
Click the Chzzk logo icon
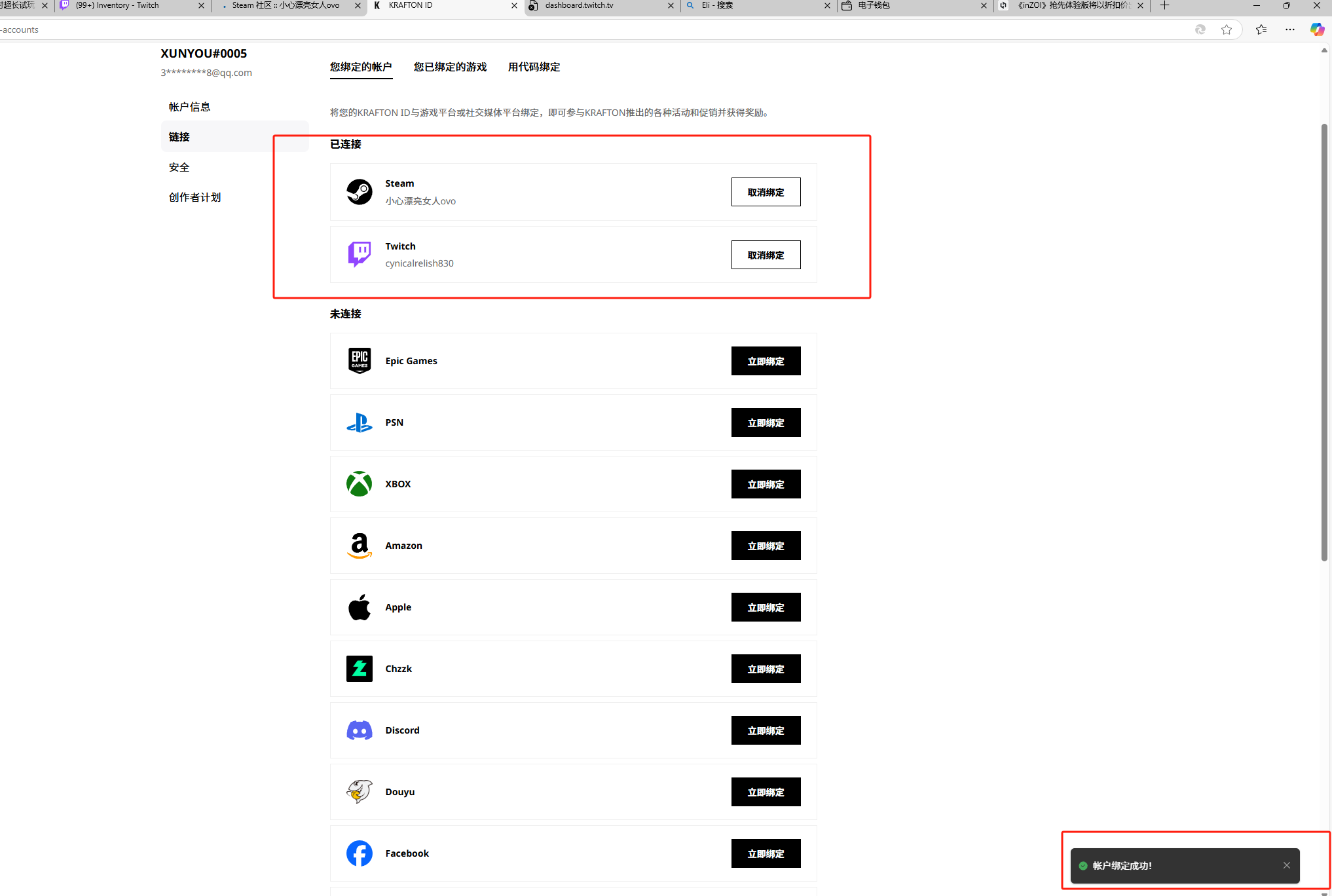[360, 669]
